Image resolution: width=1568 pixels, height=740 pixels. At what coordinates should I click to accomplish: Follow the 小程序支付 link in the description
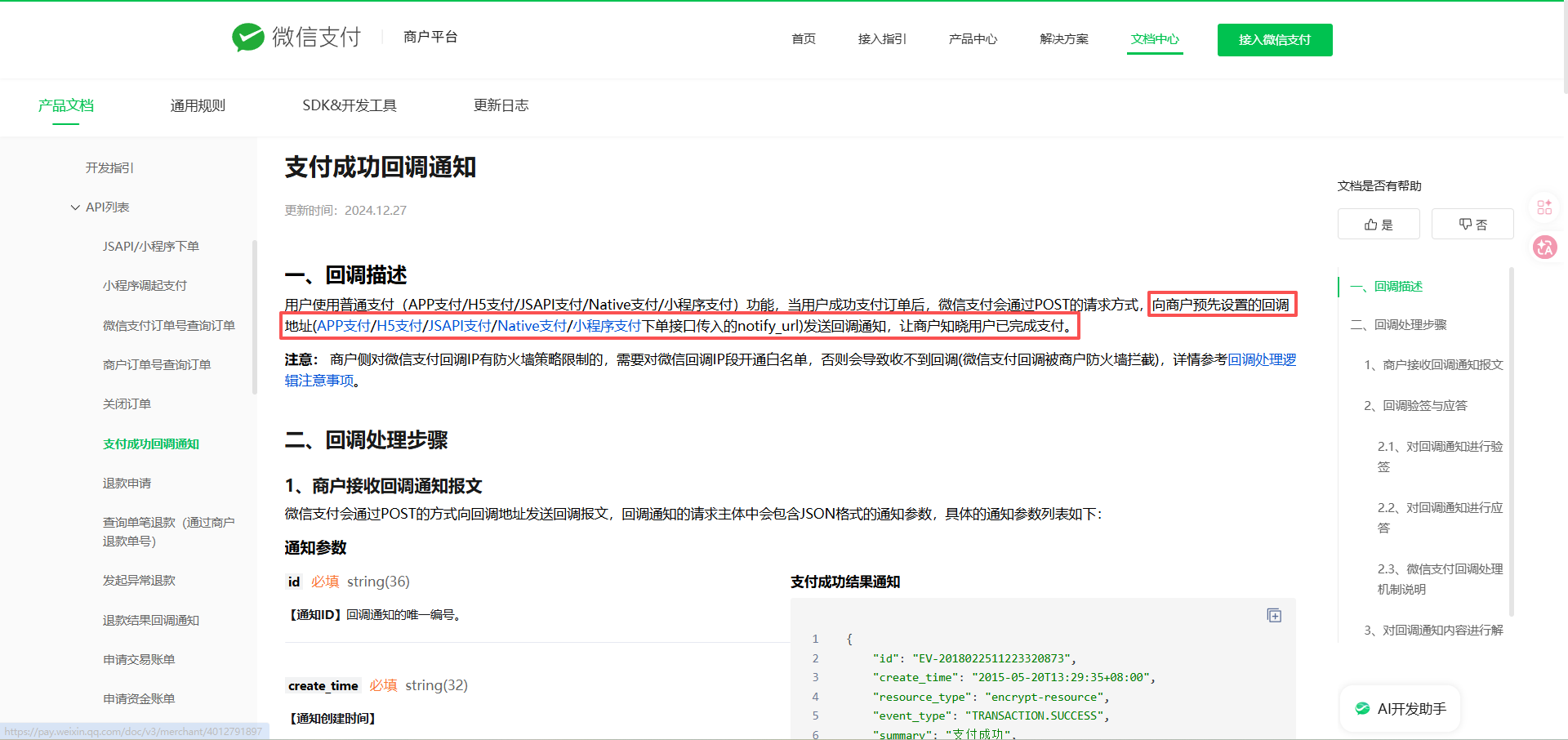(607, 326)
